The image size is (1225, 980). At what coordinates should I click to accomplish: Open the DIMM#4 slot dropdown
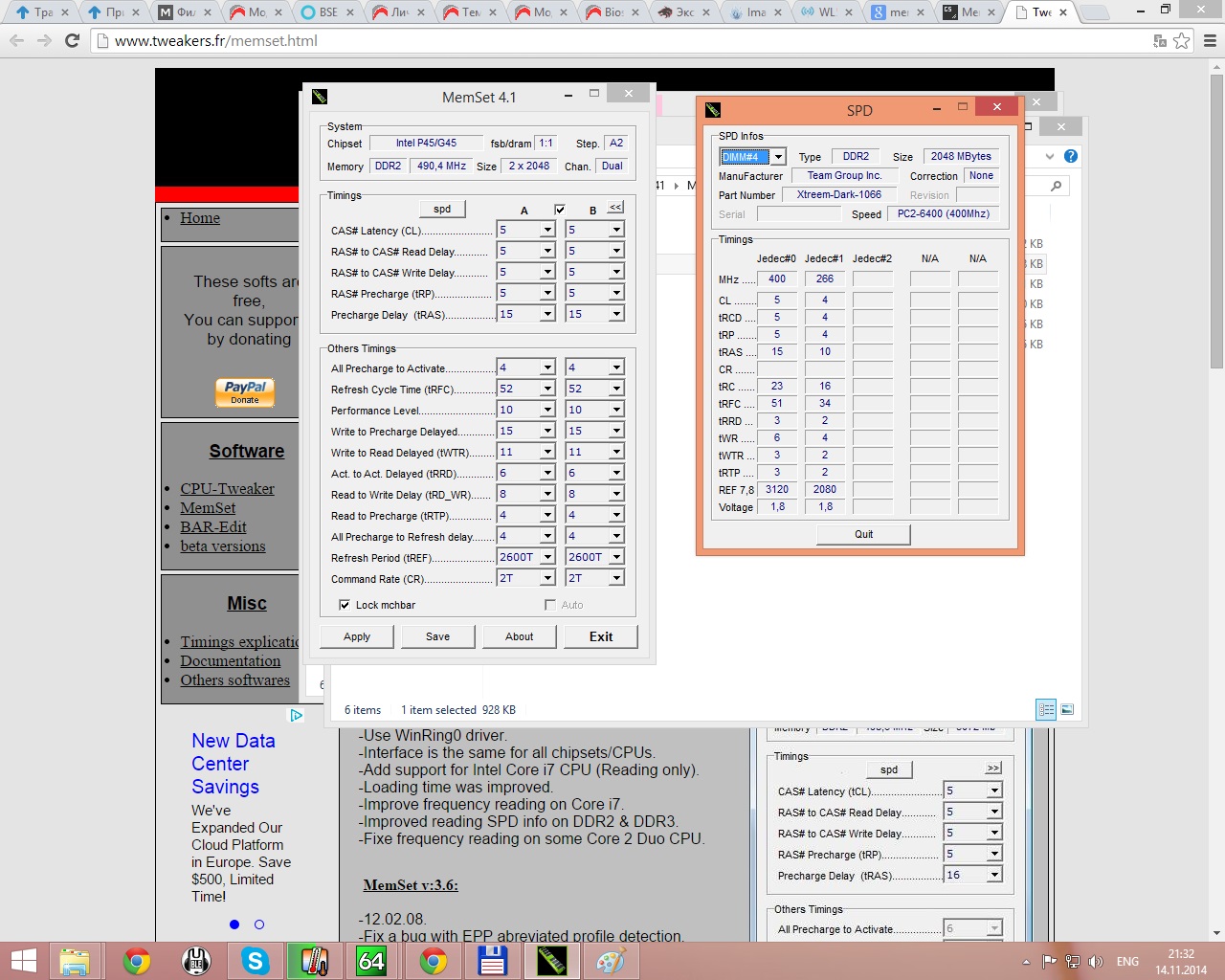(x=779, y=157)
